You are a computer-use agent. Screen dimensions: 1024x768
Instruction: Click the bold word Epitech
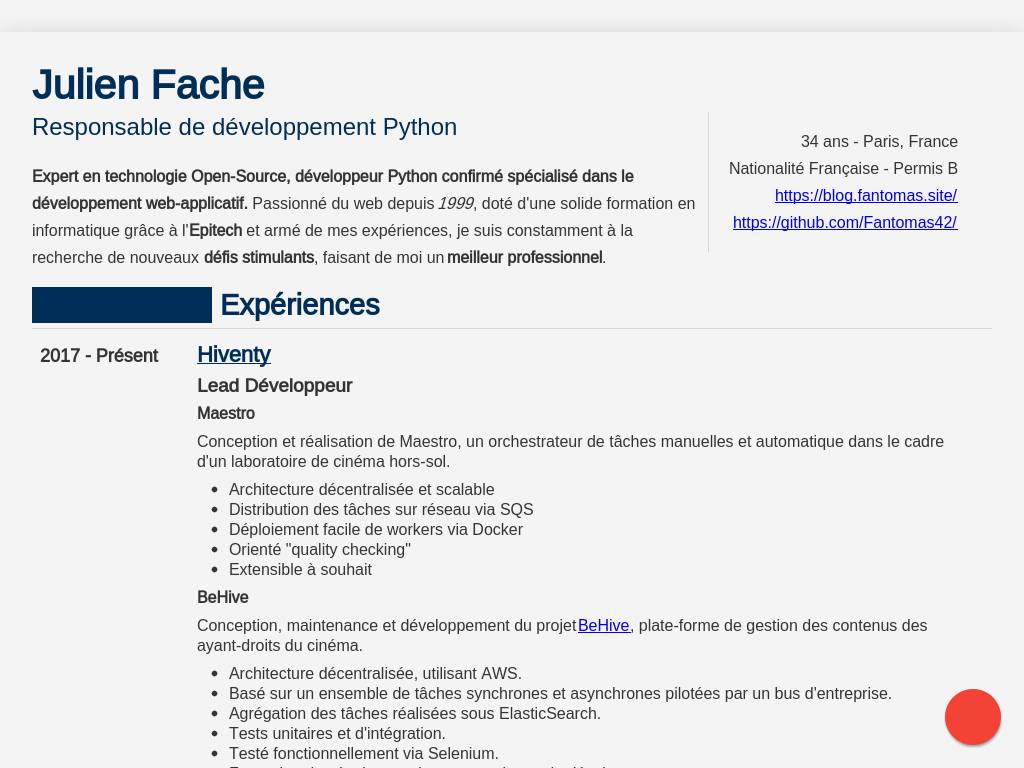(216, 231)
